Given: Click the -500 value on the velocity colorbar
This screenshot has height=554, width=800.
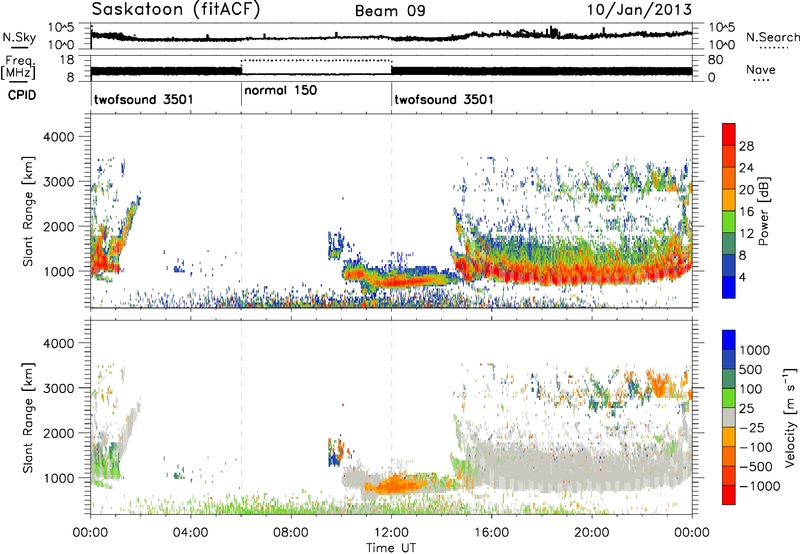Looking at the screenshot, I should click(x=756, y=466).
